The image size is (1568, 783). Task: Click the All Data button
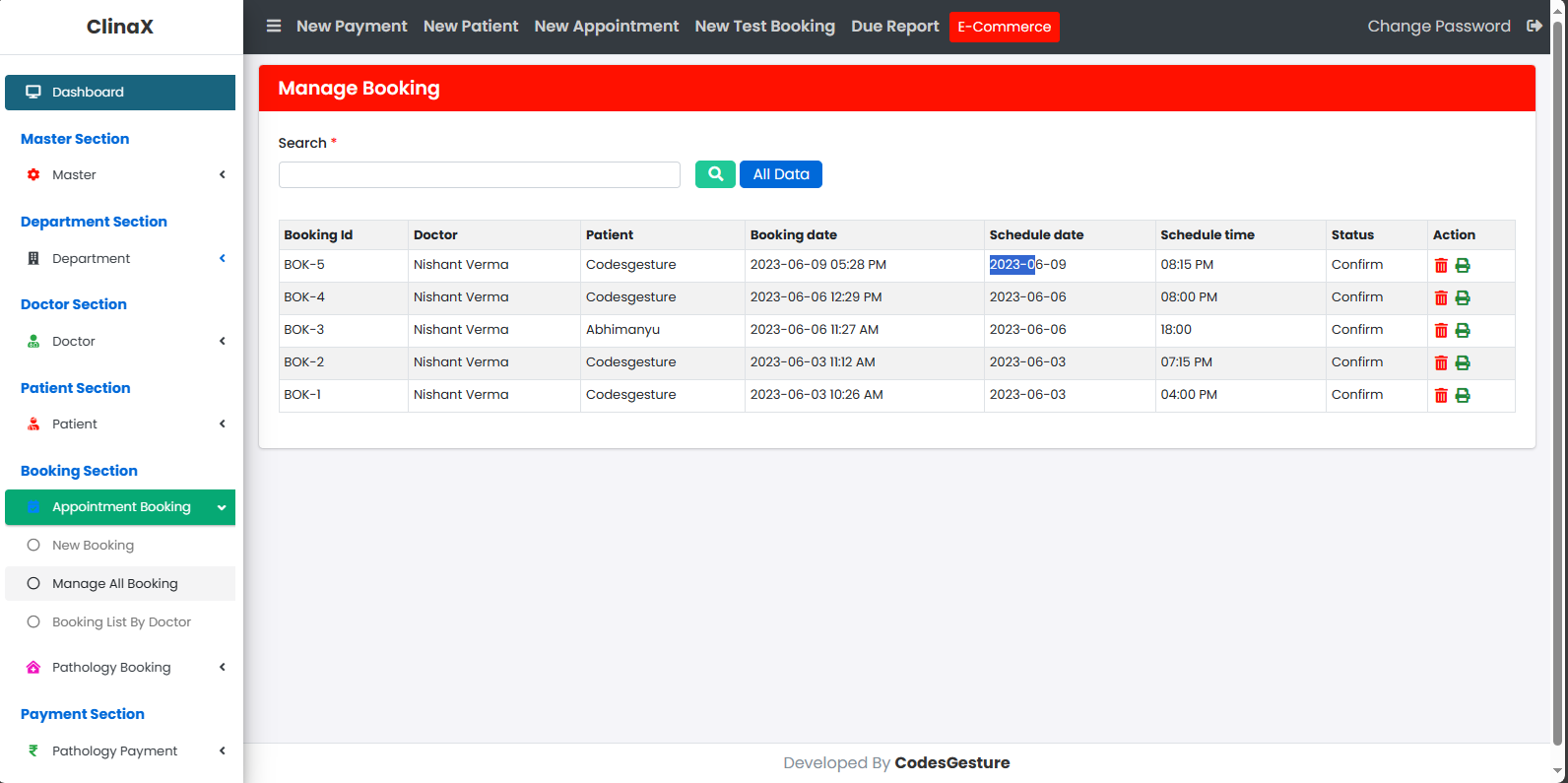click(x=781, y=174)
